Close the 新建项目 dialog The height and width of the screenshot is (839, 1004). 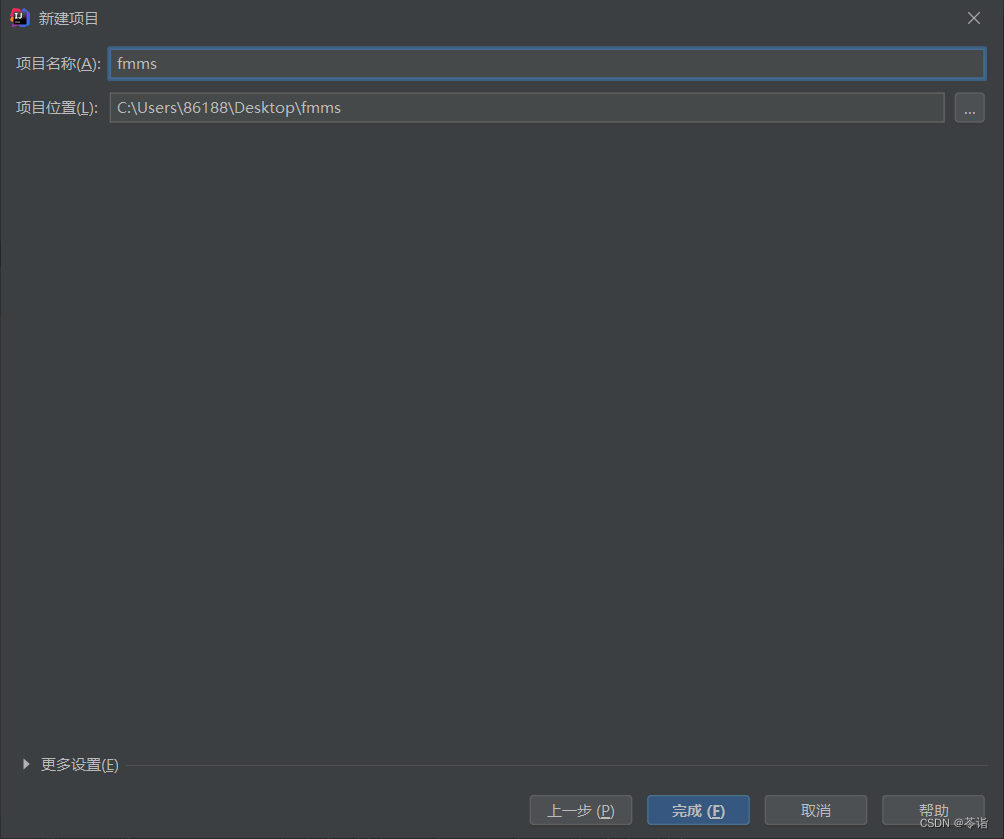click(x=974, y=18)
